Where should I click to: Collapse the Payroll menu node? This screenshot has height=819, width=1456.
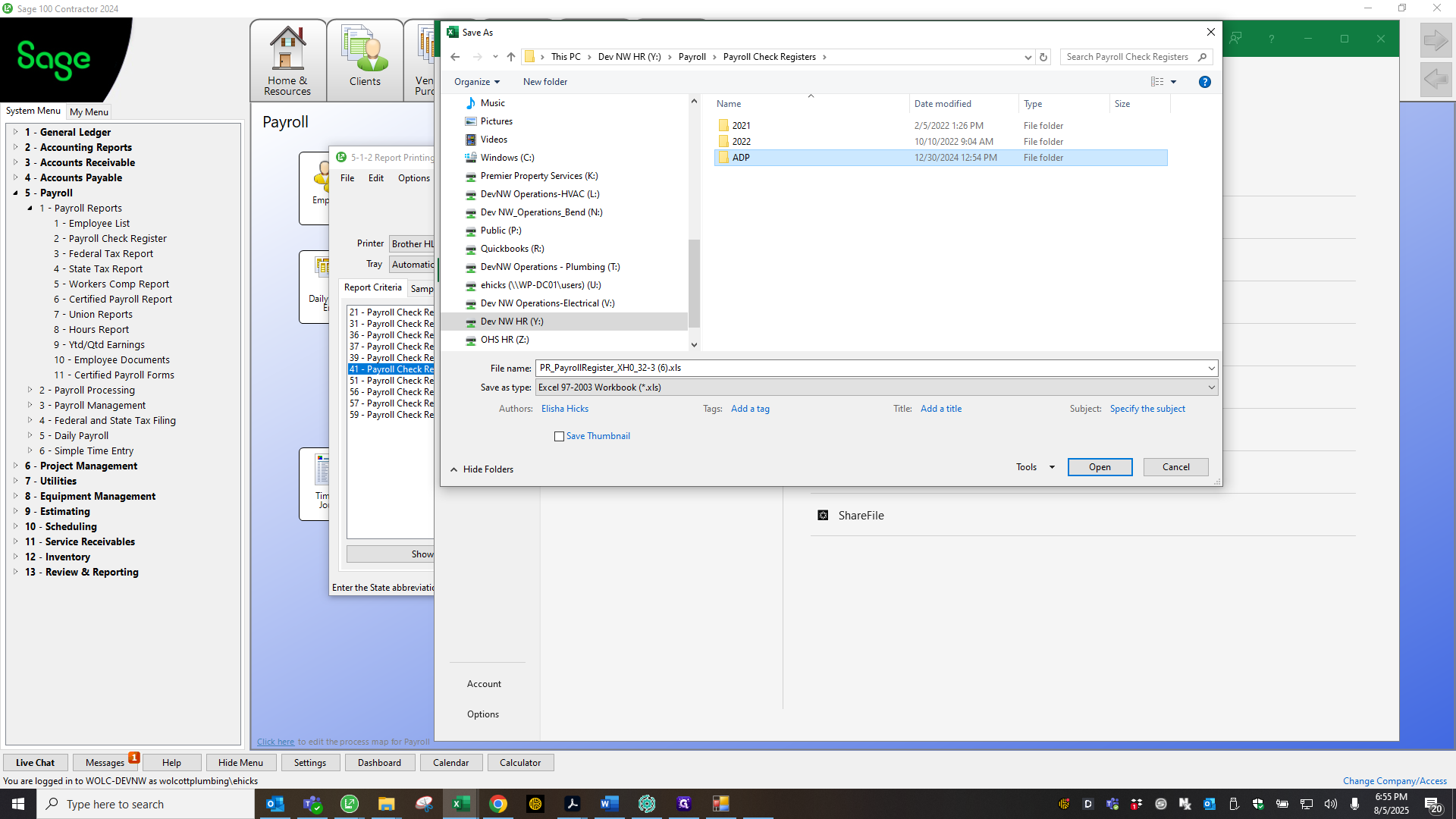click(15, 193)
